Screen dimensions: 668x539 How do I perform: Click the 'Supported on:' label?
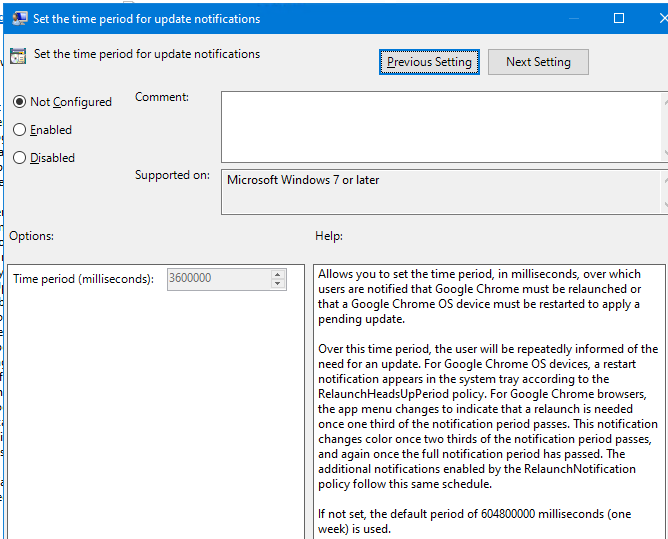point(173,175)
